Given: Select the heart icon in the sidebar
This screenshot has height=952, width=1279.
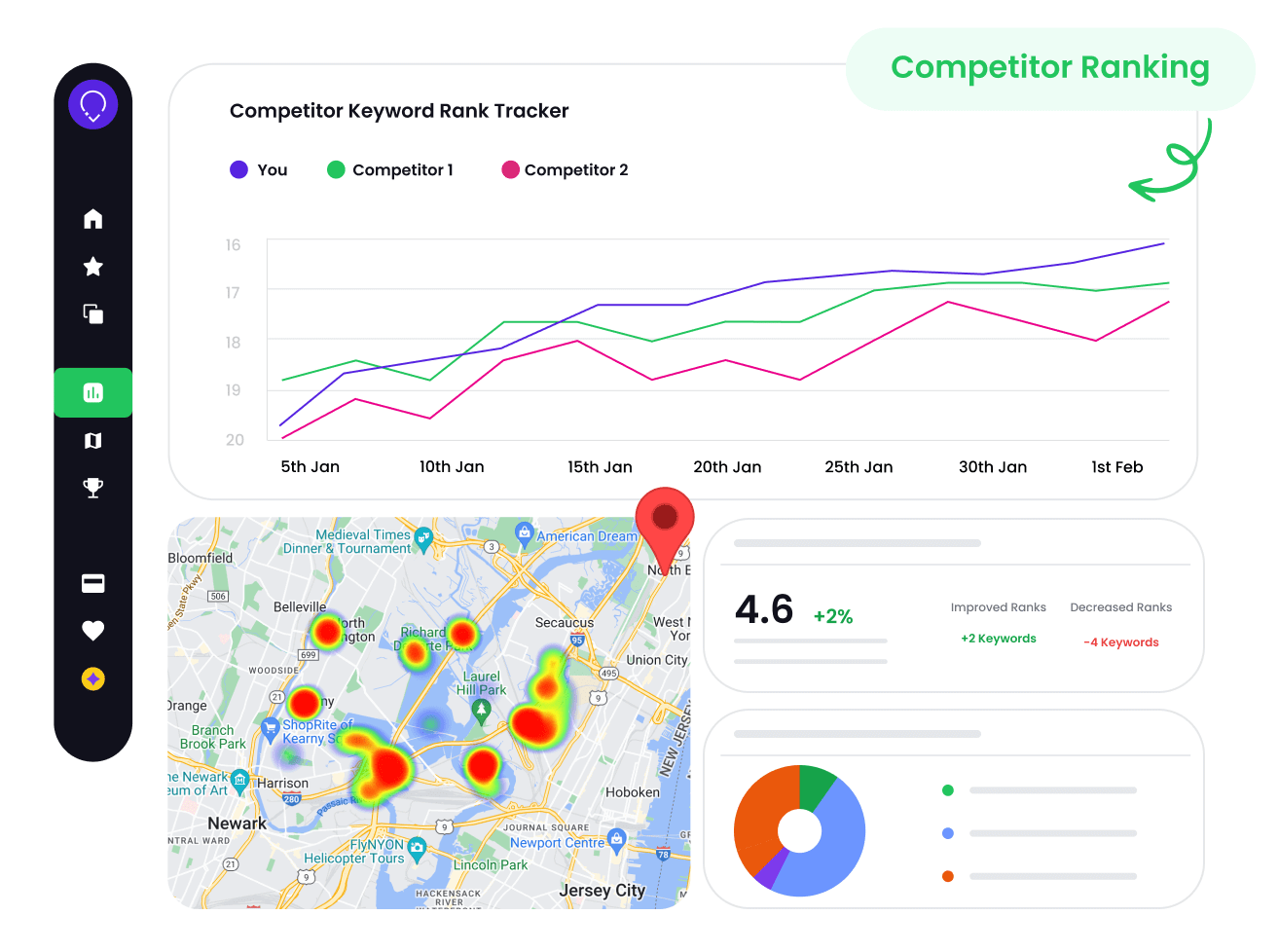Looking at the screenshot, I should coord(92,630).
